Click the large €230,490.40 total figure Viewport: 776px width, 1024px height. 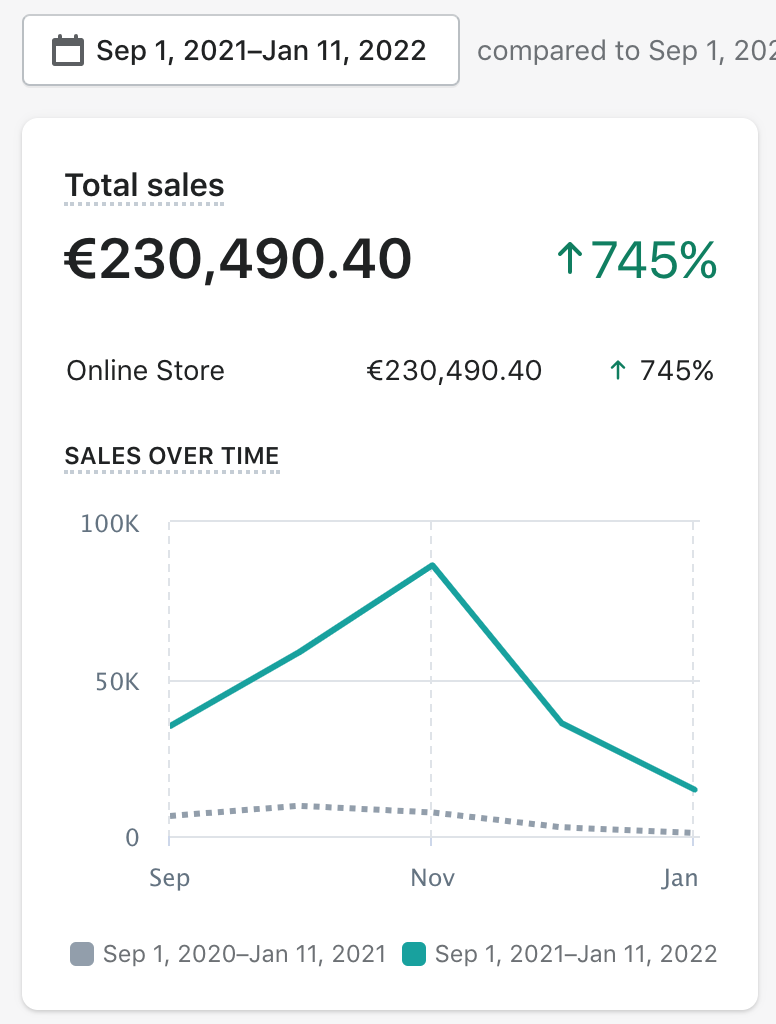coord(238,259)
